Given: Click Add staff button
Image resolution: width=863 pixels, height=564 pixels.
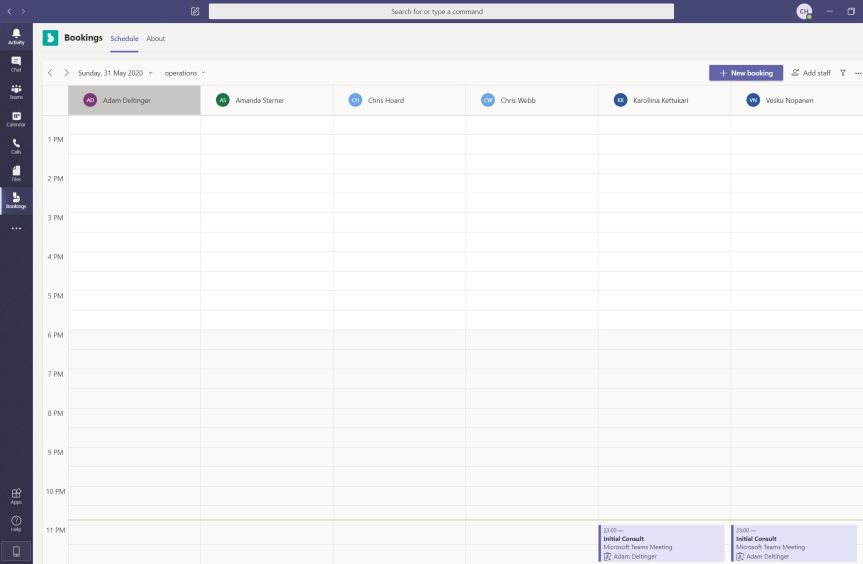Looking at the screenshot, I should click(810, 73).
